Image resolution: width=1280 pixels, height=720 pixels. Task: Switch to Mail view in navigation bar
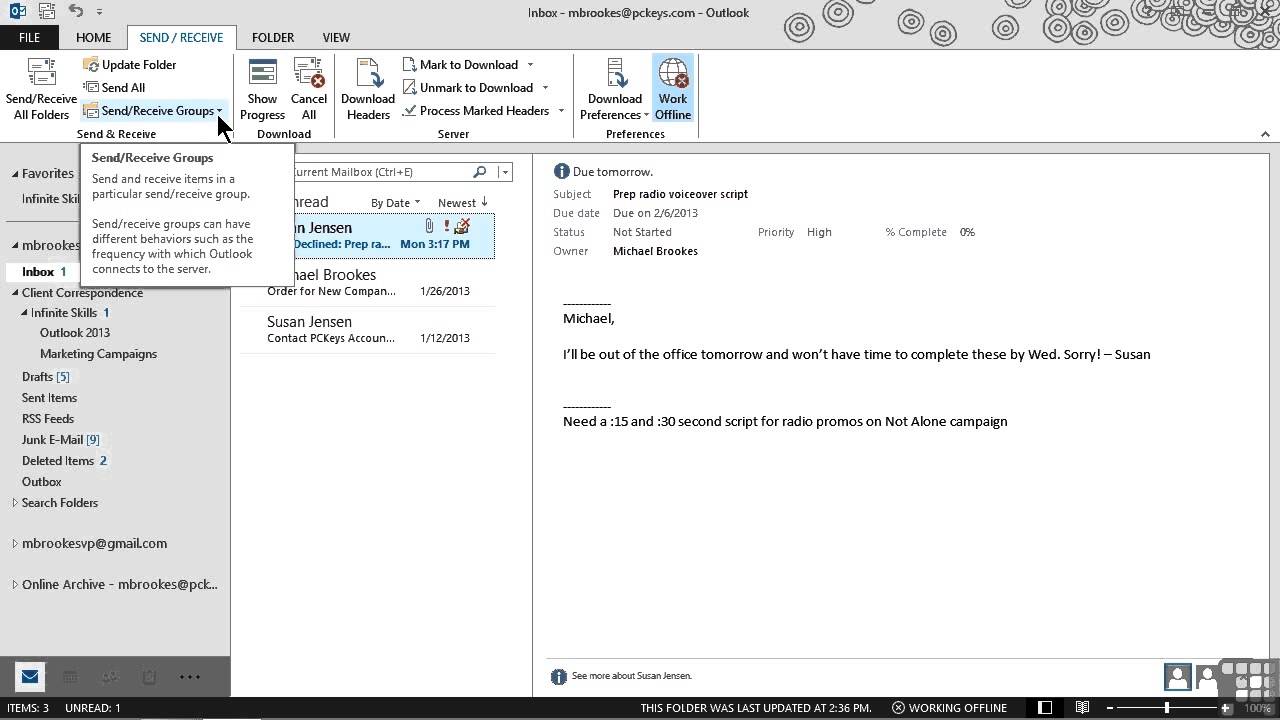coord(29,677)
